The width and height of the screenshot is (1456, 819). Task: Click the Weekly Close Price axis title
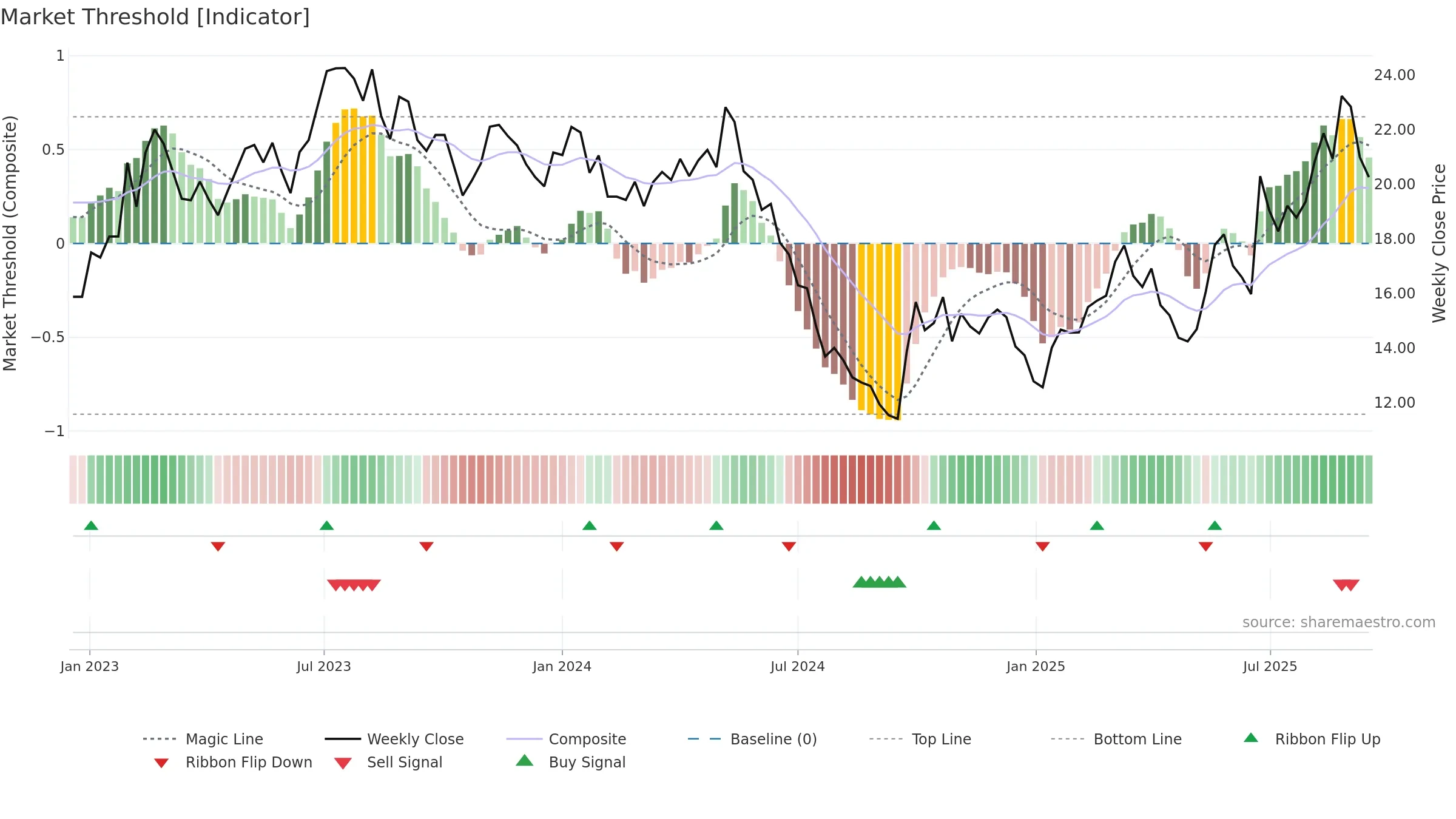(x=1439, y=243)
